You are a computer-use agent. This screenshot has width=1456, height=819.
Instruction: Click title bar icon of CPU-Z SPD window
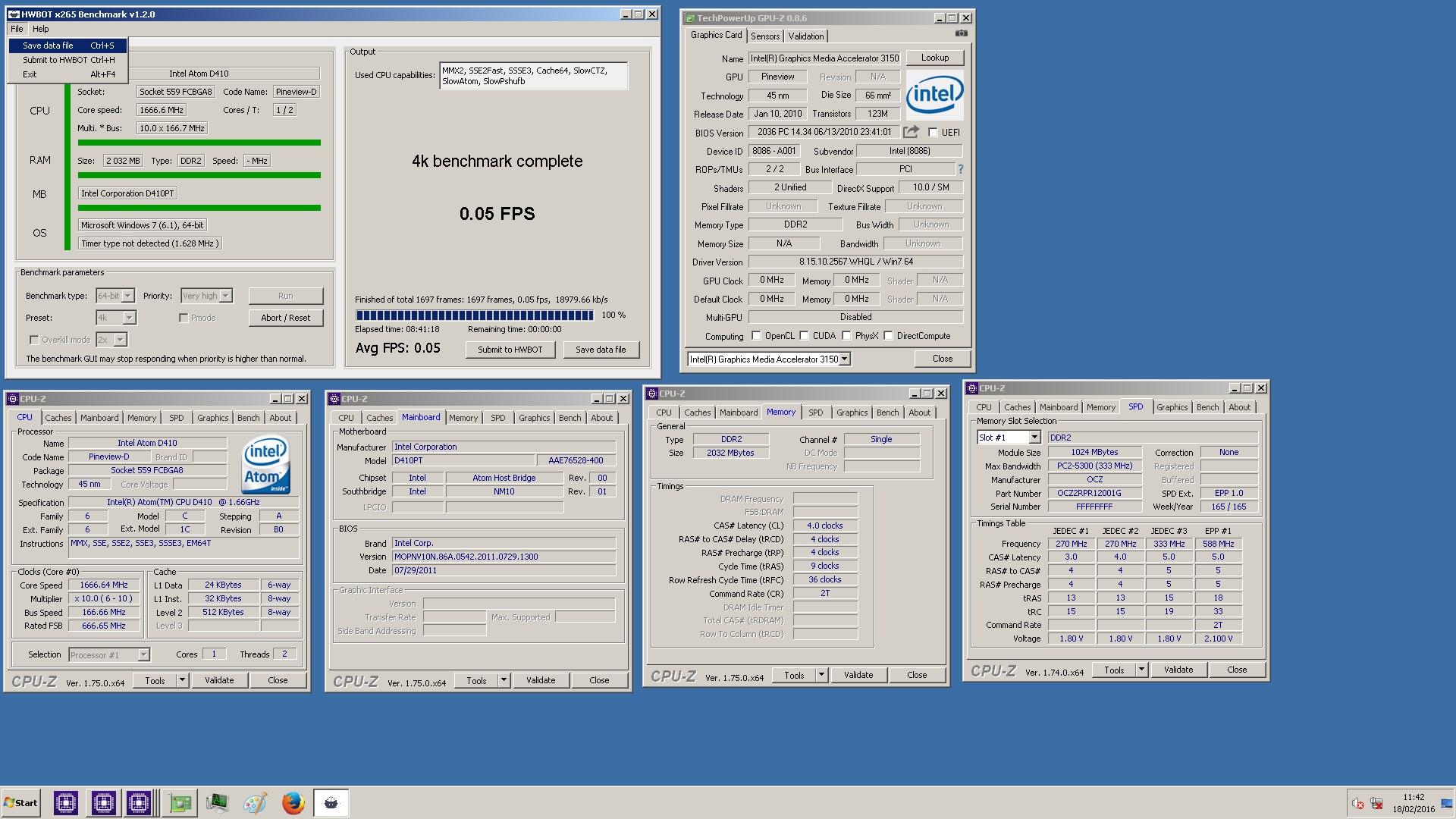pos(971,388)
